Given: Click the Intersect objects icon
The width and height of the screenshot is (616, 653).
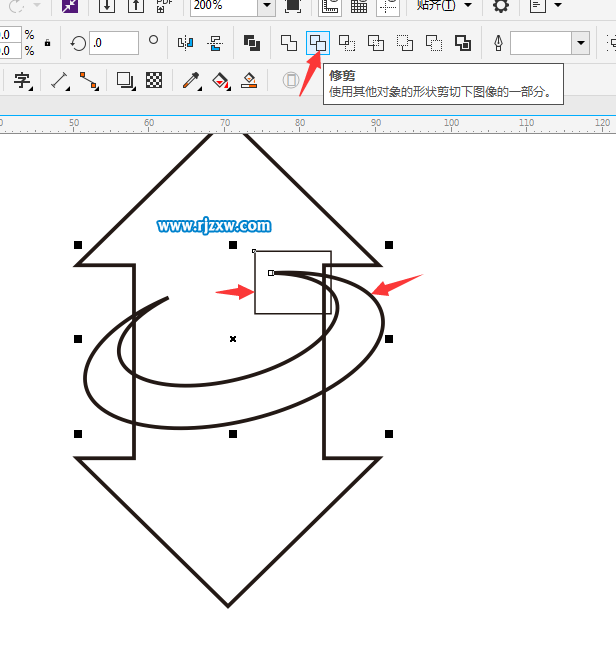Looking at the screenshot, I should pyautogui.click(x=347, y=43).
